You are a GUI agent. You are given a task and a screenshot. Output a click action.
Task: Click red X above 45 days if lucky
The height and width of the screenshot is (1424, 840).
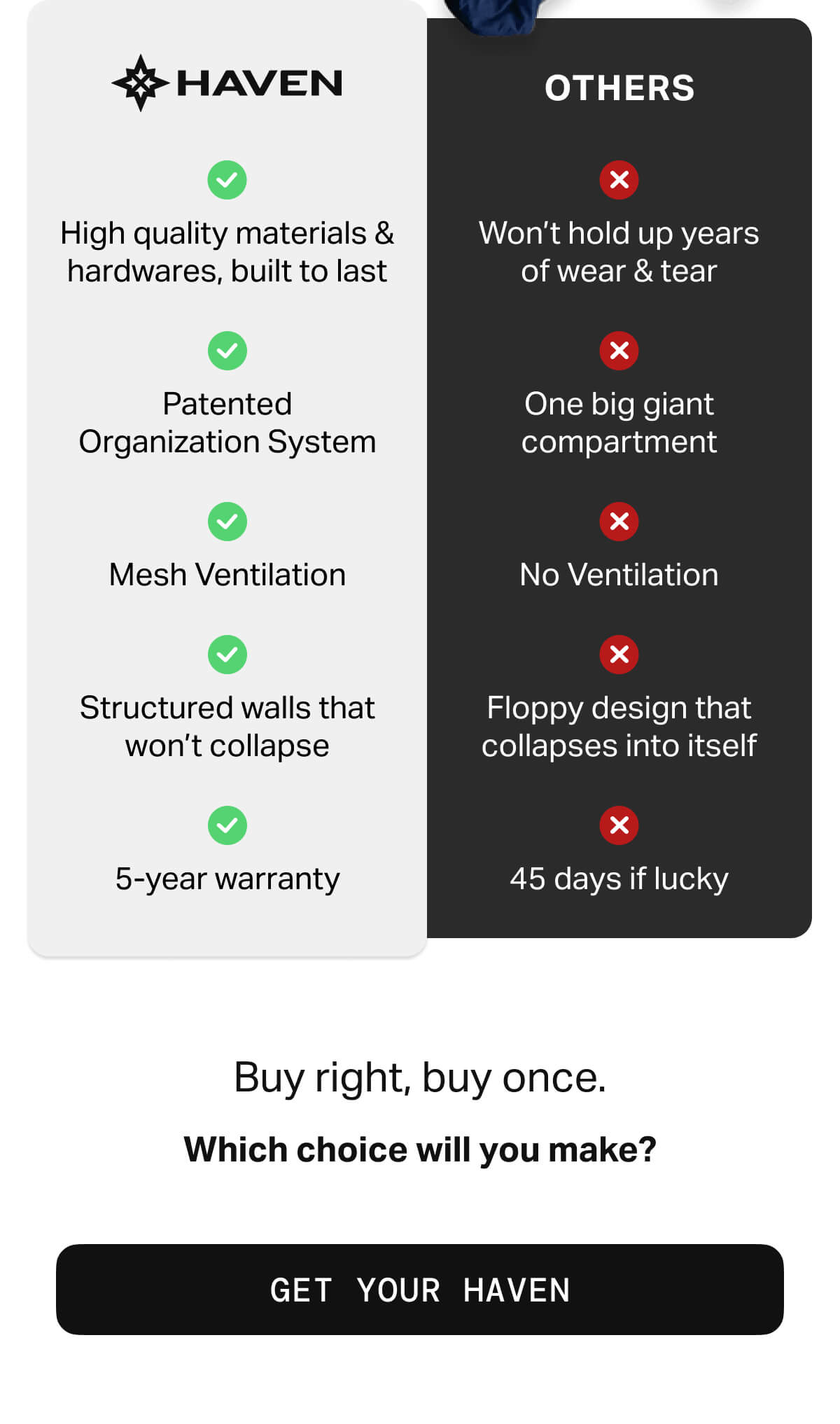tap(619, 825)
